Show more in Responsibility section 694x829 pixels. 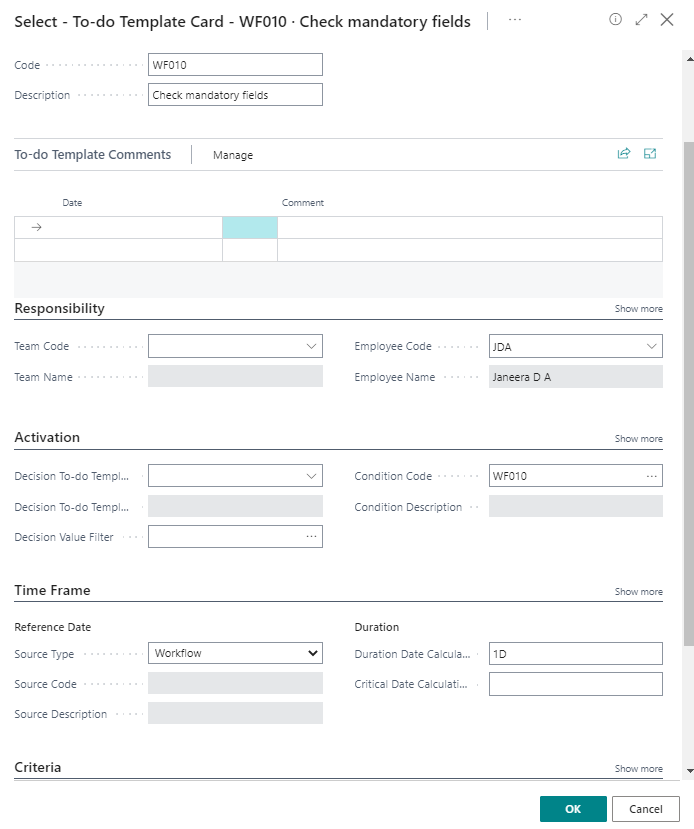coord(638,309)
